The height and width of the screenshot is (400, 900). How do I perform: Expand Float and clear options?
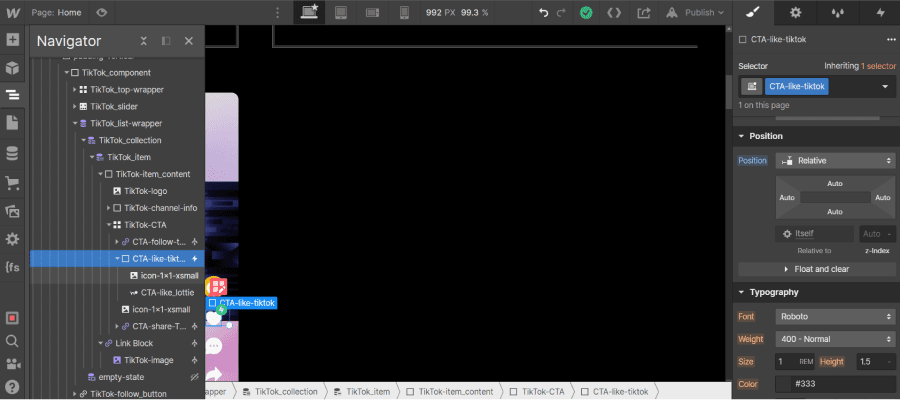pos(817,269)
